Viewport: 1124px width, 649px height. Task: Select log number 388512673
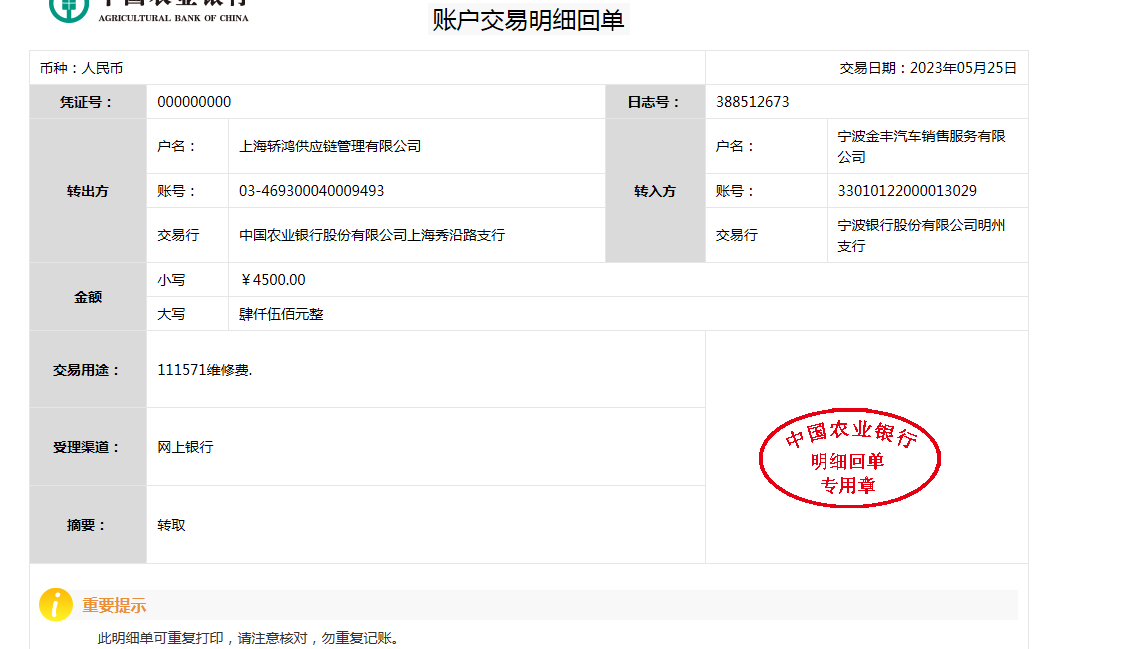pos(752,102)
